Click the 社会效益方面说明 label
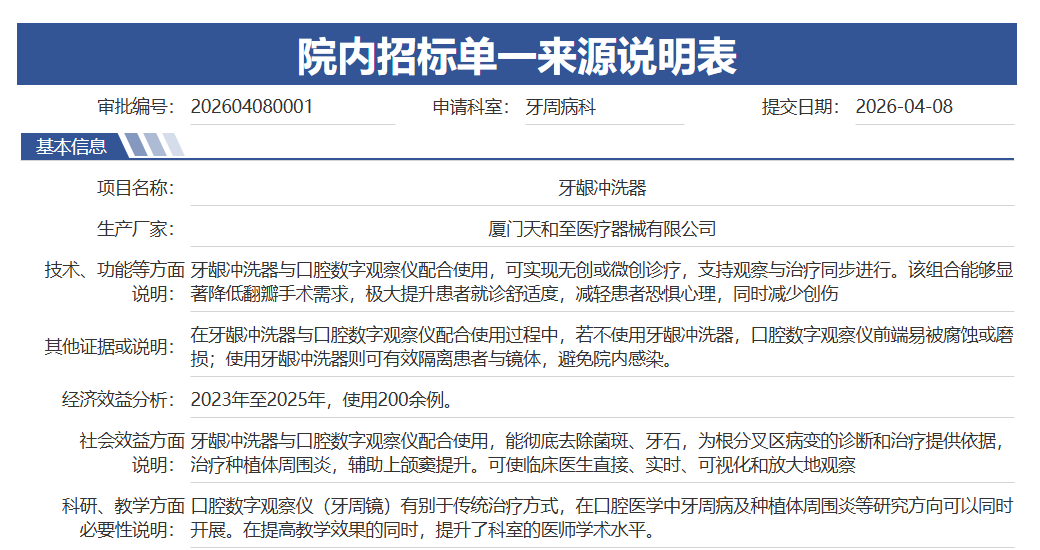The image size is (1040, 550). pyautogui.click(x=131, y=453)
